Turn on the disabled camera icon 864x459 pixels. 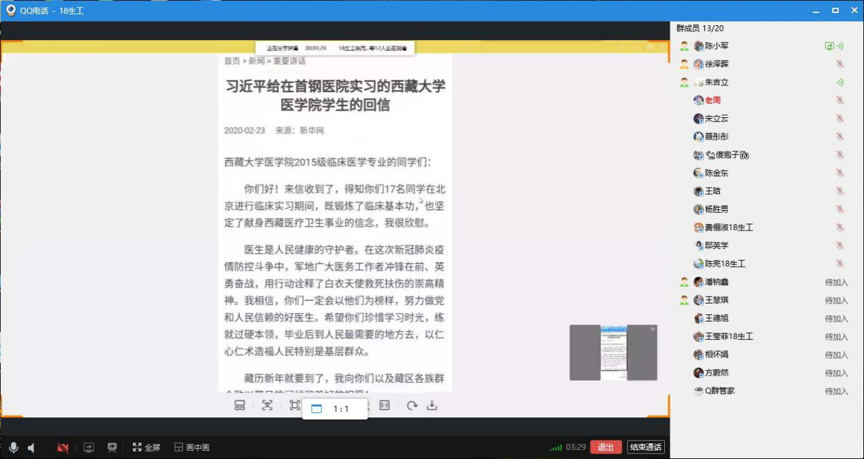pos(63,447)
